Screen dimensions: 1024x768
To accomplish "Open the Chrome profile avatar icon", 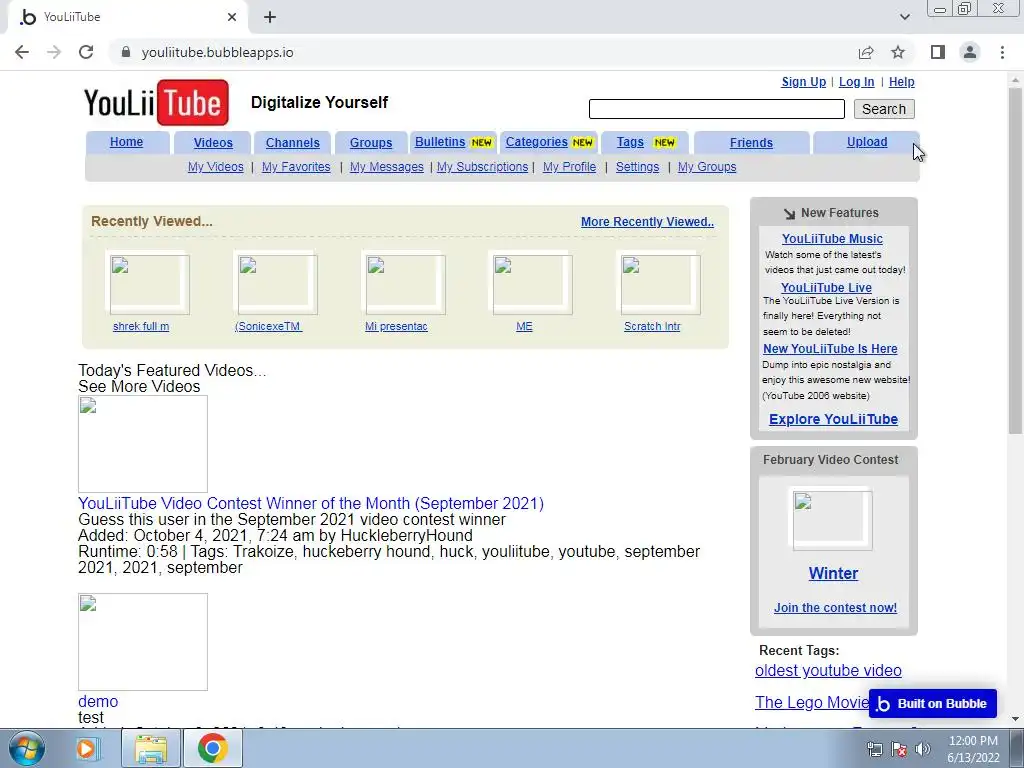I will [x=970, y=52].
